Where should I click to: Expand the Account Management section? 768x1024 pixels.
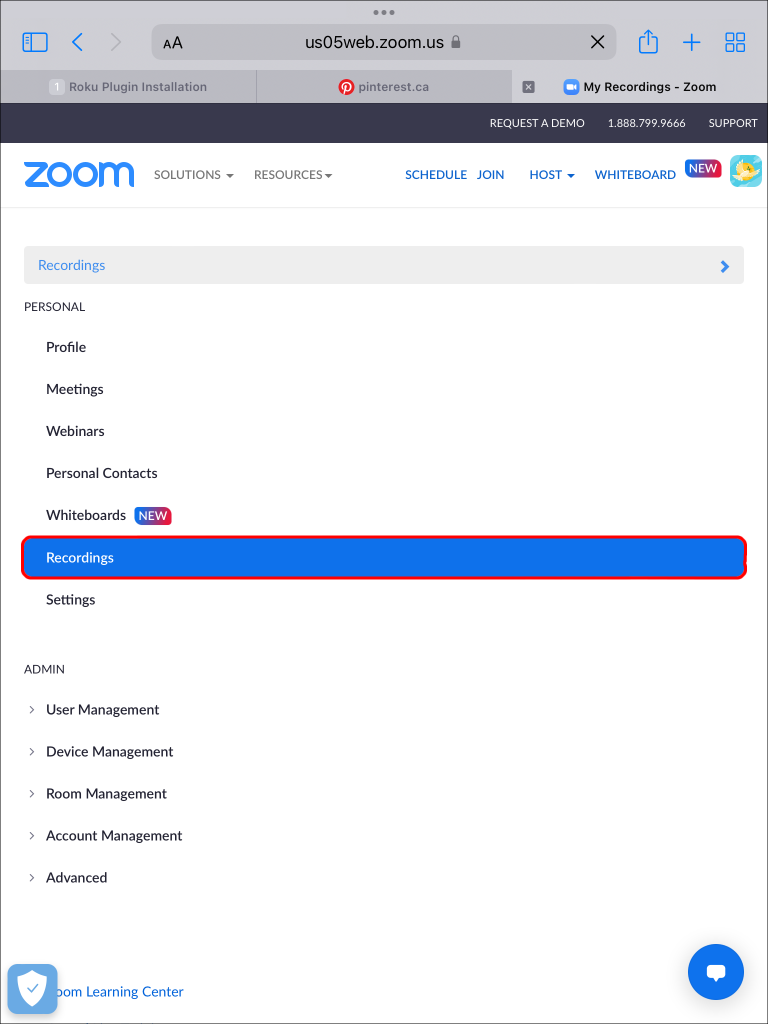[113, 835]
